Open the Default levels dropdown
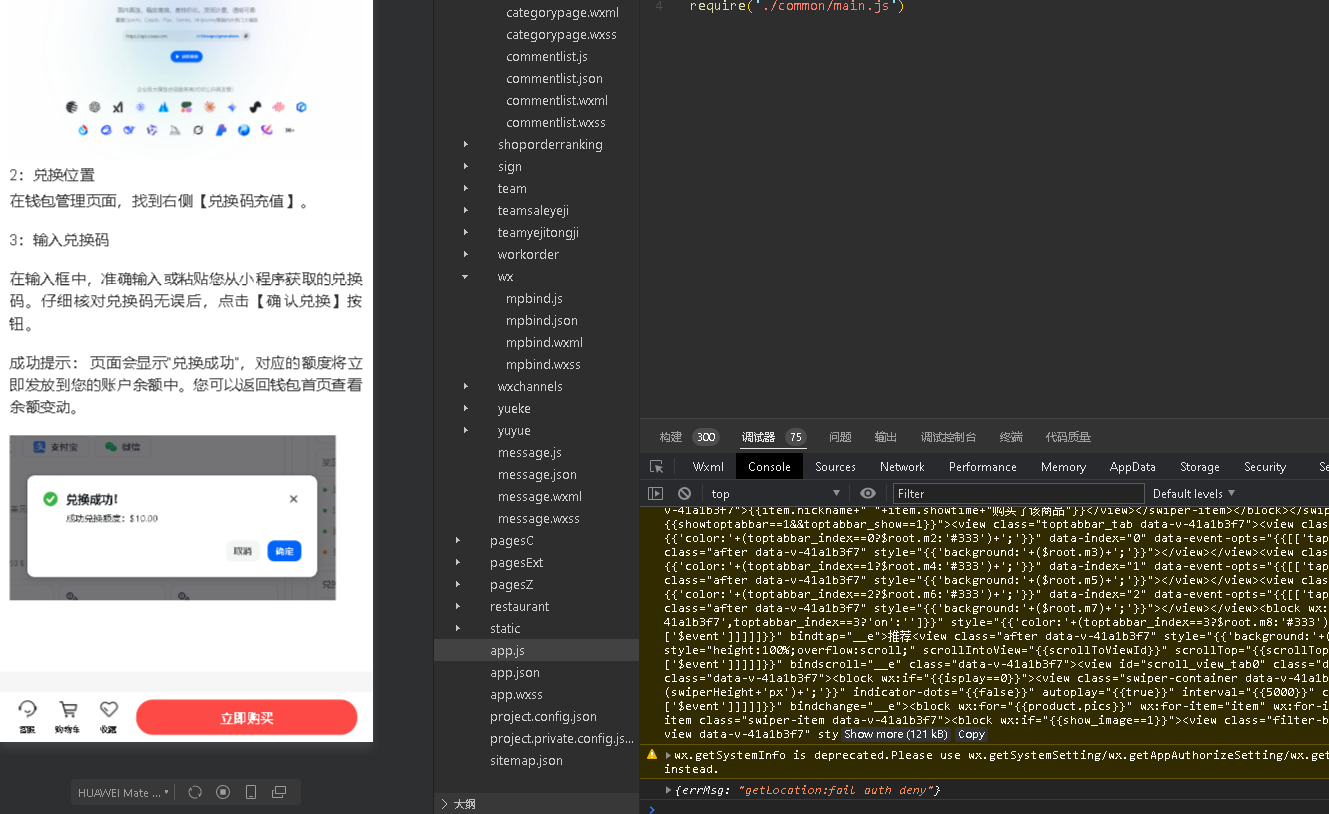 pos(1194,493)
